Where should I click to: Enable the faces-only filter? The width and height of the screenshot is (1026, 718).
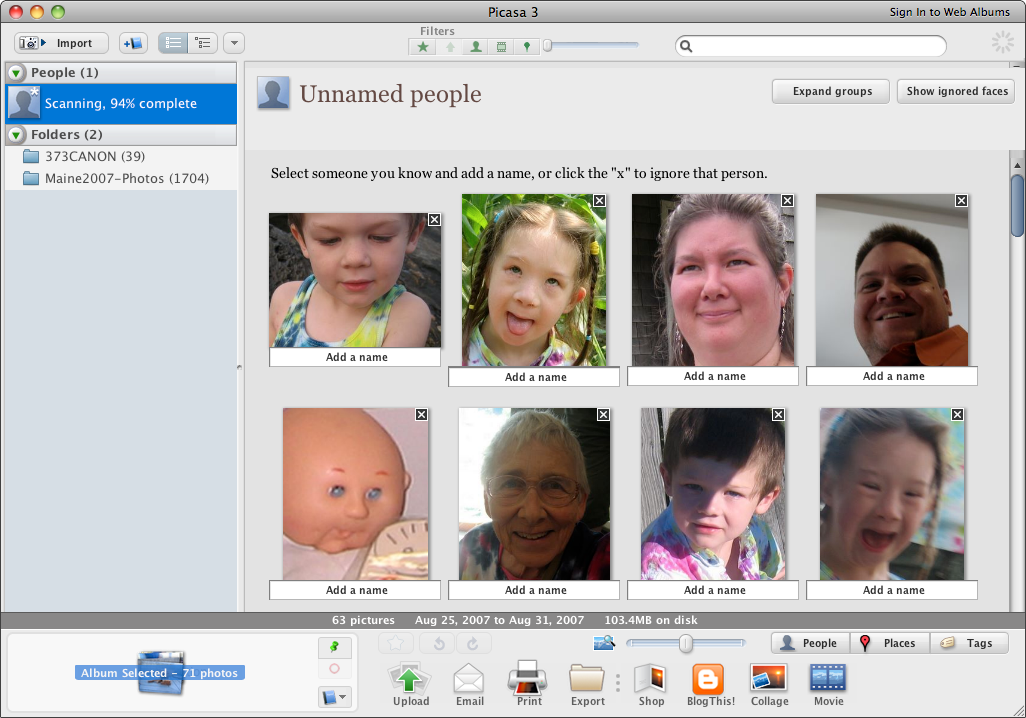point(475,46)
